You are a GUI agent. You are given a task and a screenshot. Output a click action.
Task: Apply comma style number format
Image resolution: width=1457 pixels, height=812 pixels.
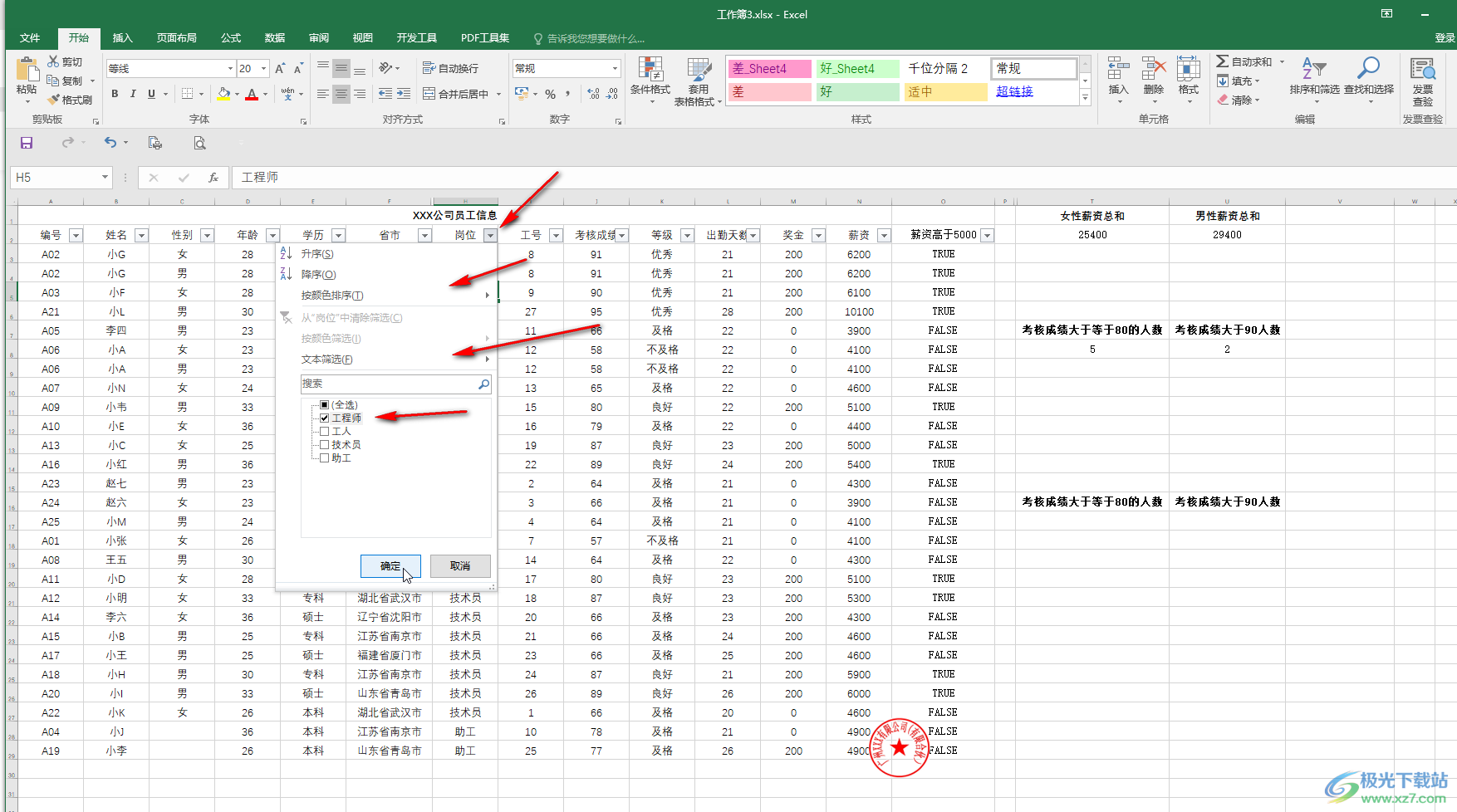568,94
